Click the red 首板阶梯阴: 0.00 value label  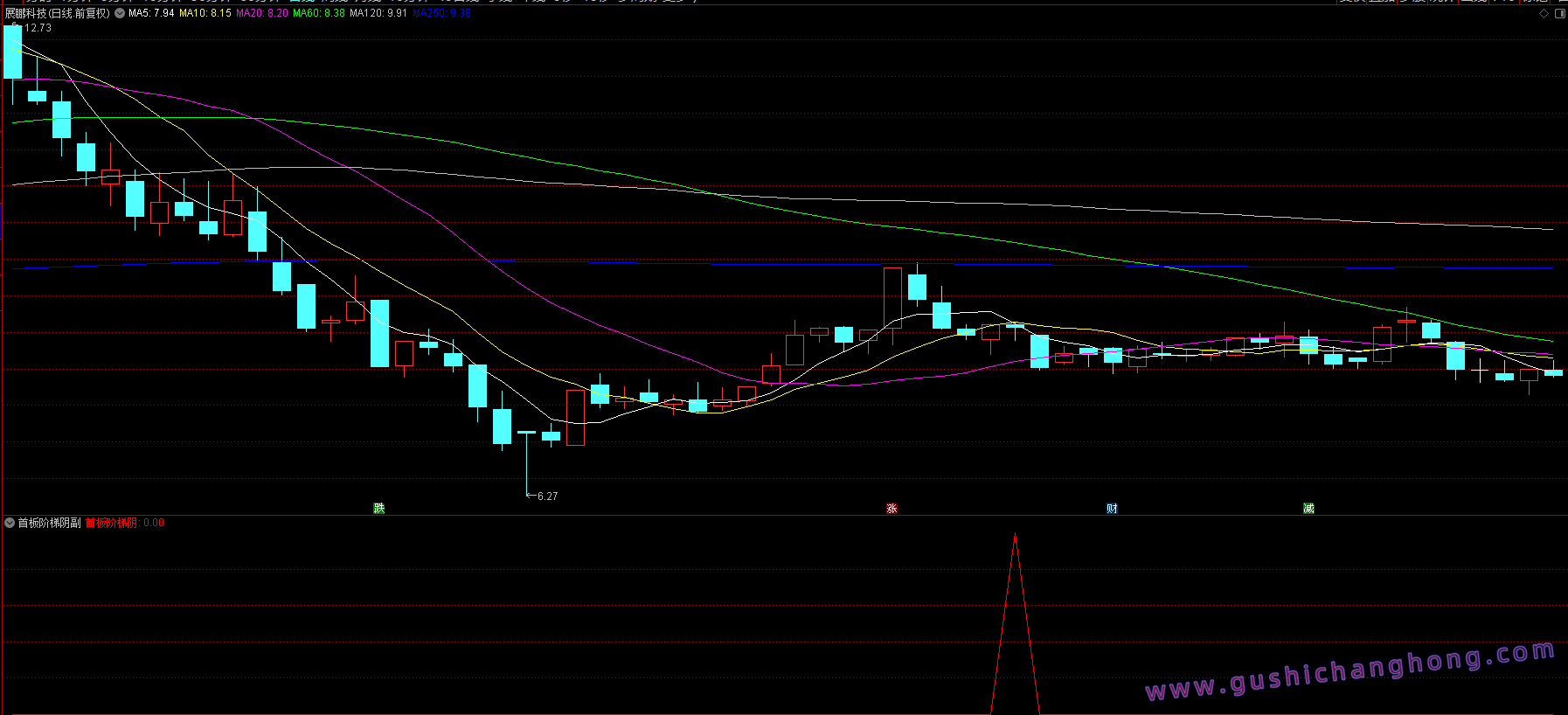[x=125, y=523]
